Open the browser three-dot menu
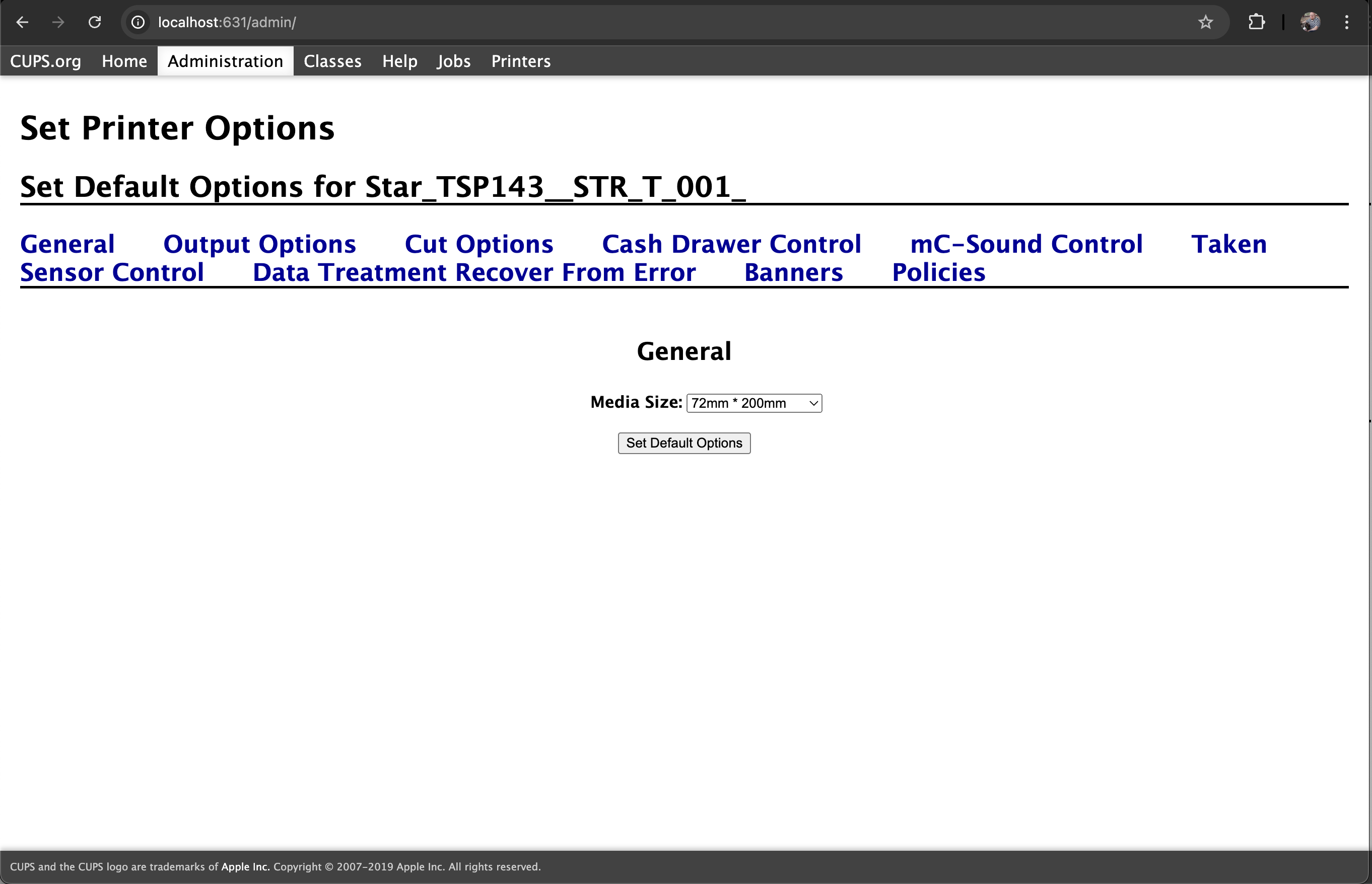 point(1347,22)
